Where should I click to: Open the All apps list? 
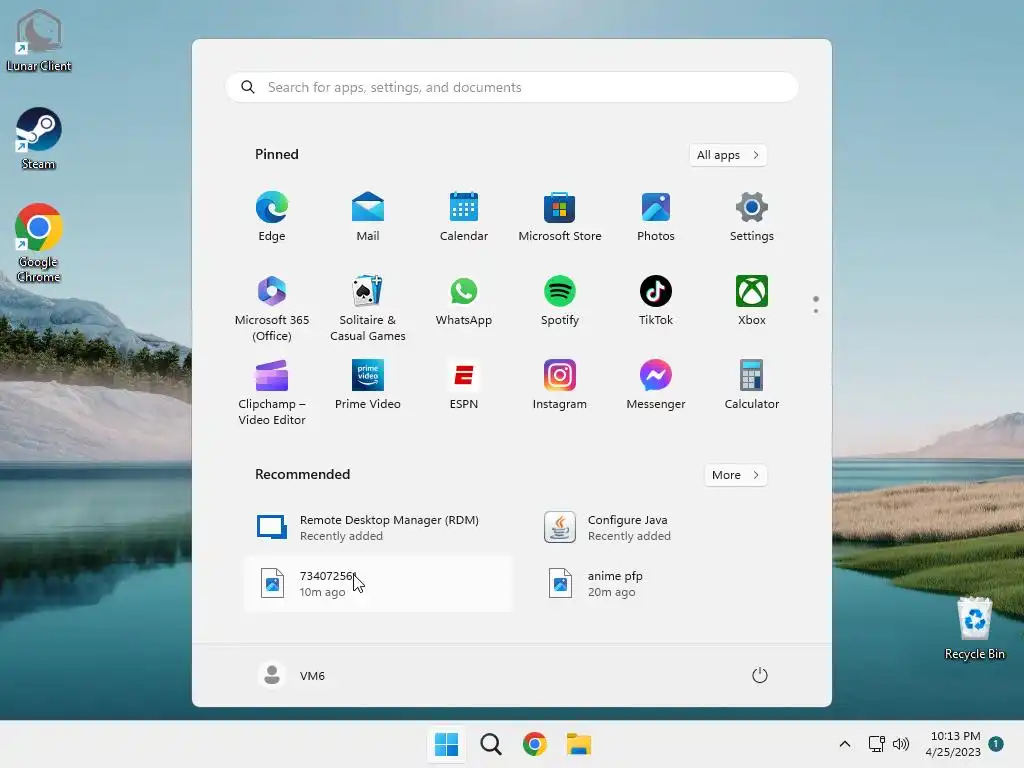tap(728, 155)
